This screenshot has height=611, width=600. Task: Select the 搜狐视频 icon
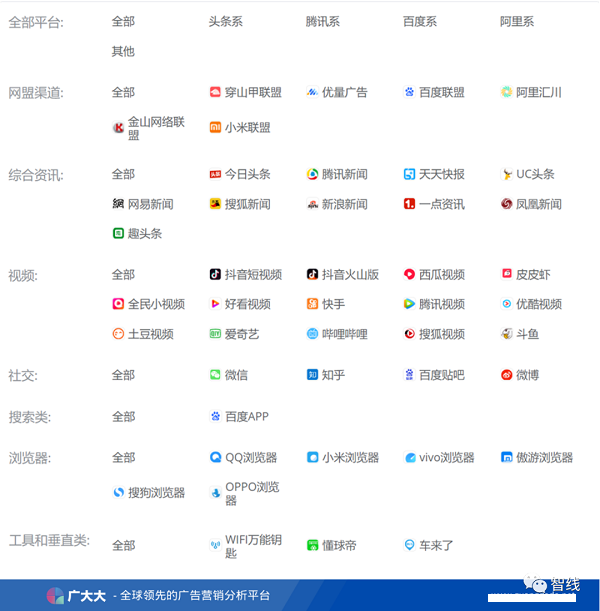pos(409,334)
